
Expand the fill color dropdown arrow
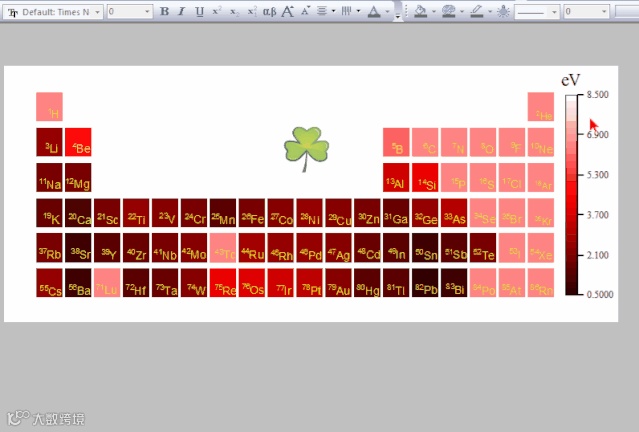pos(434,11)
